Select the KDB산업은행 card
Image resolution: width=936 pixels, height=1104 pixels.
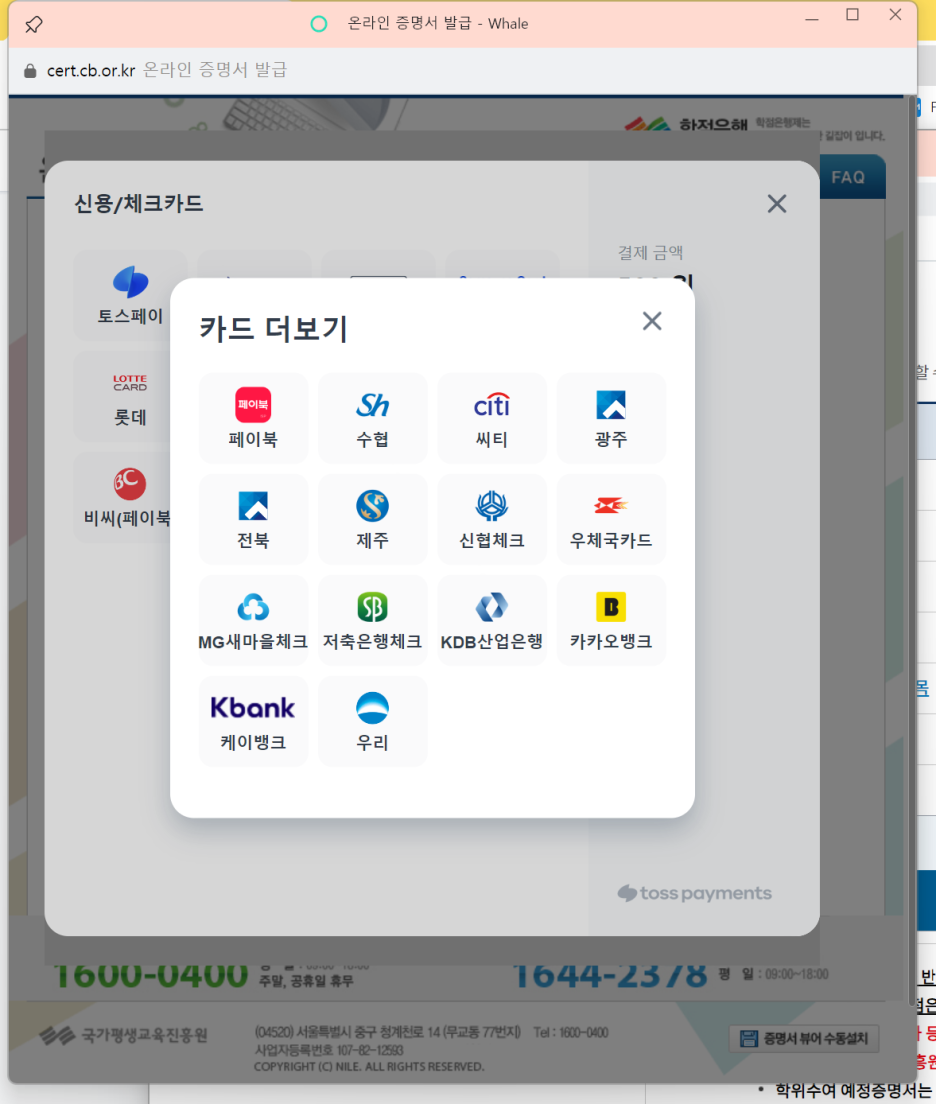point(492,620)
